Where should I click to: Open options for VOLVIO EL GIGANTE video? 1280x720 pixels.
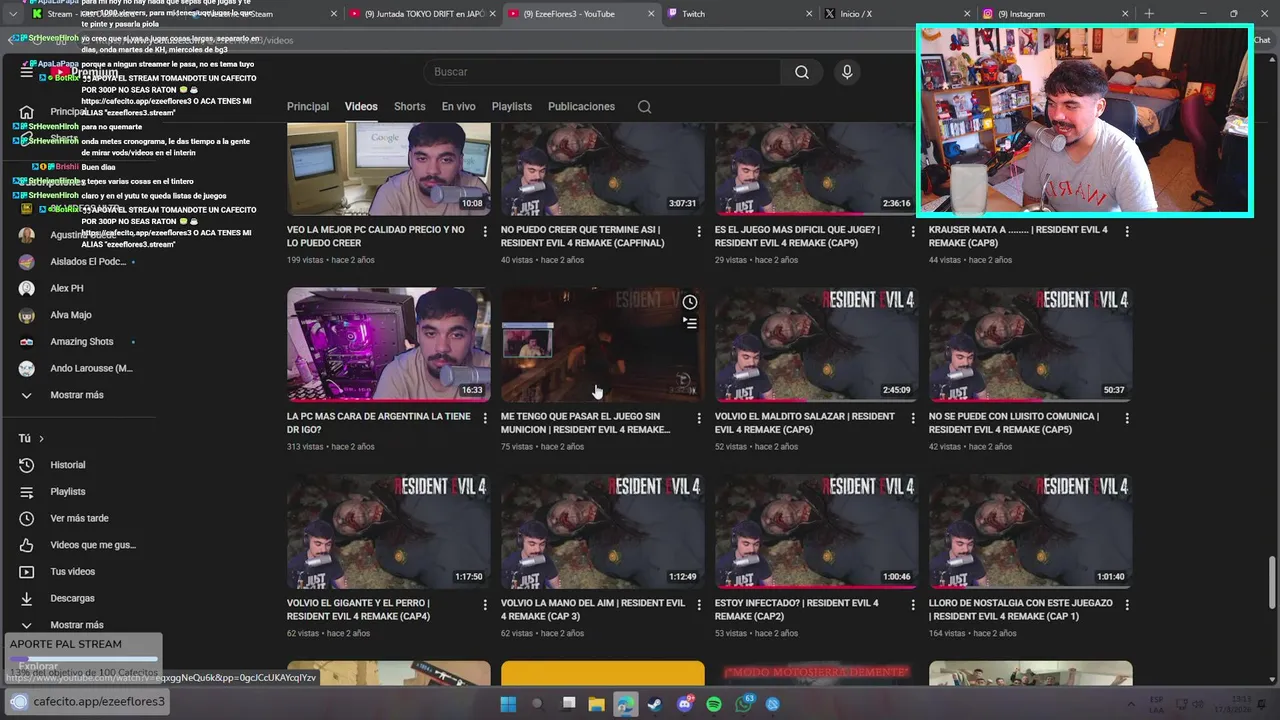click(x=485, y=605)
